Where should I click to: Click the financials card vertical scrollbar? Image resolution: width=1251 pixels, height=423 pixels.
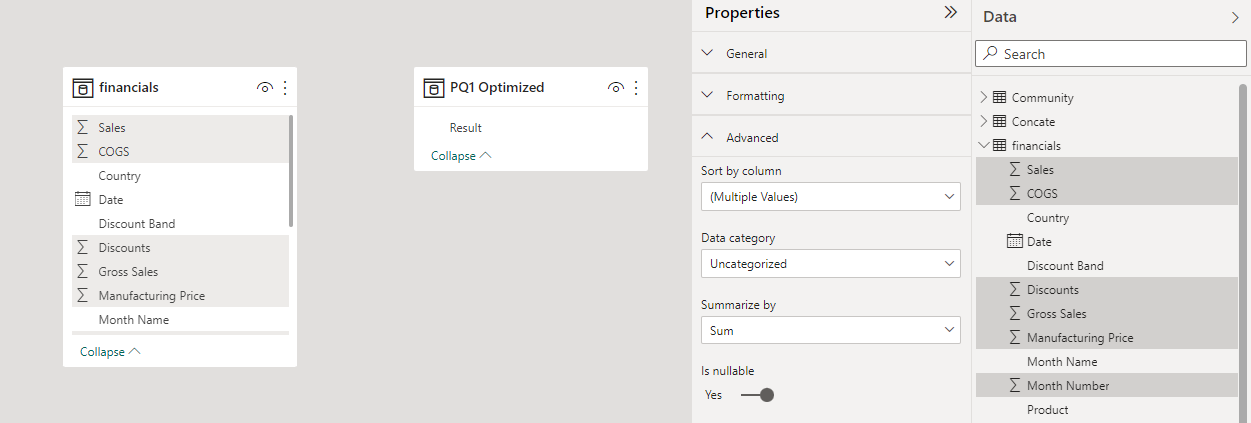point(291,170)
